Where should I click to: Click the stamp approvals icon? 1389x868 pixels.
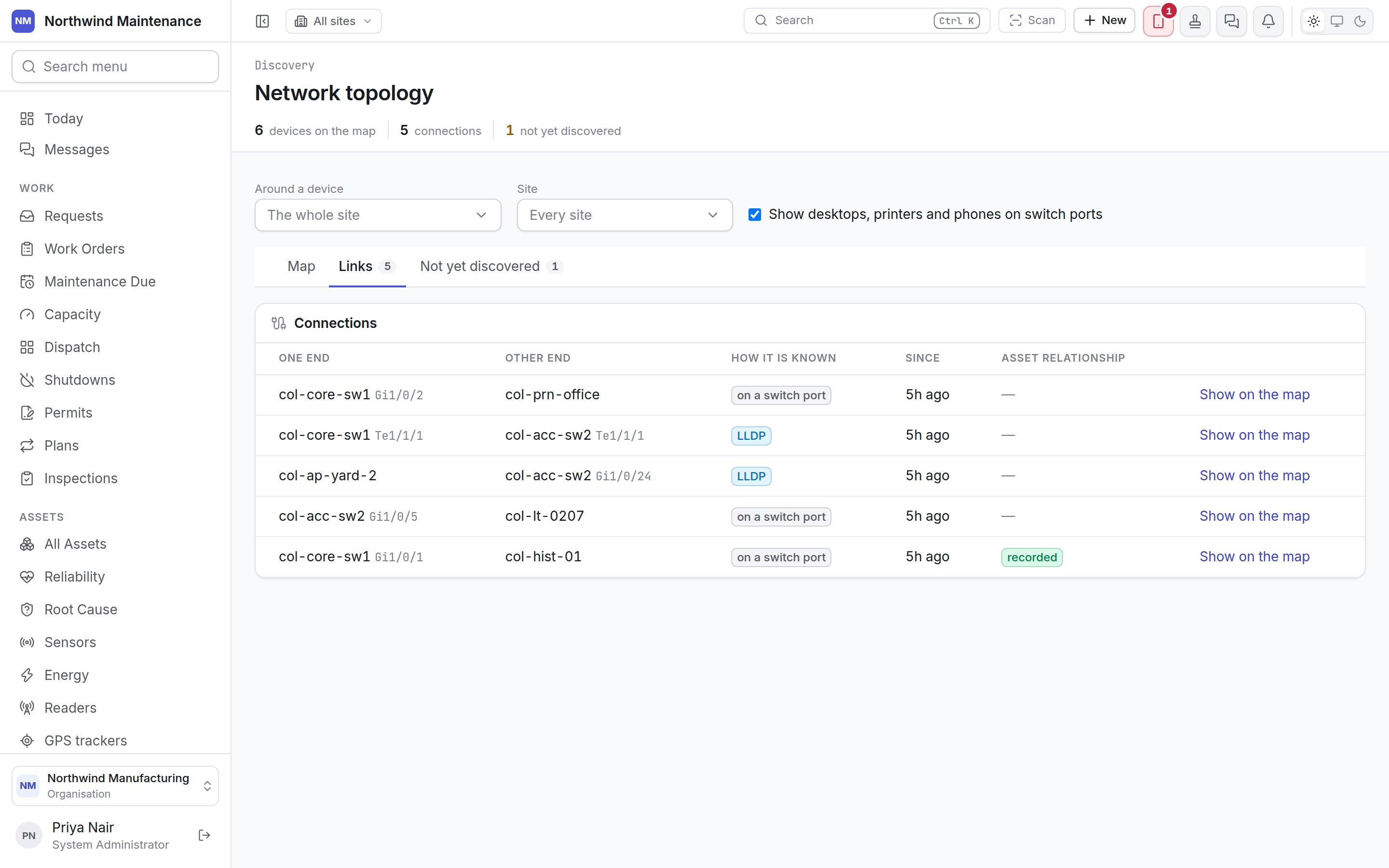(x=1195, y=21)
